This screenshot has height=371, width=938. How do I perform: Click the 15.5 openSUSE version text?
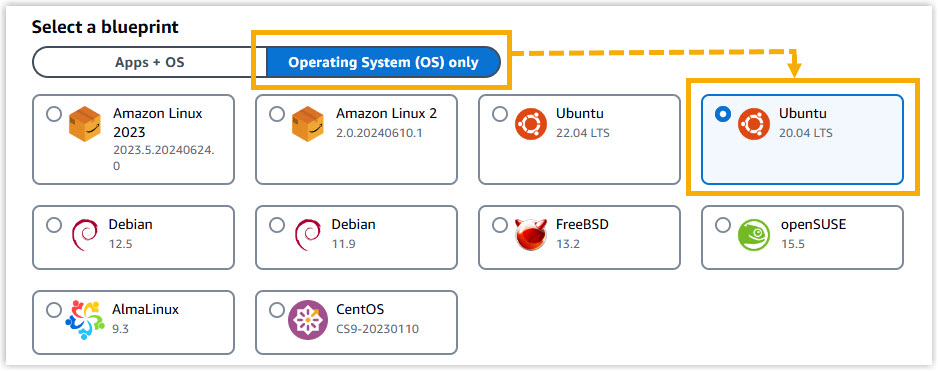click(793, 244)
